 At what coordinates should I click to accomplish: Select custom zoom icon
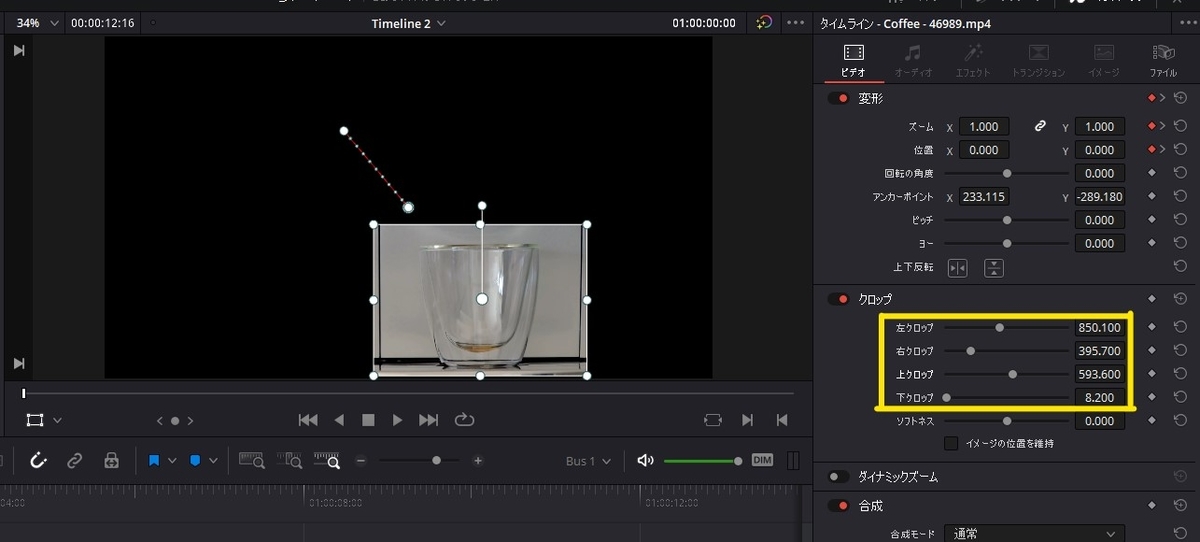click(327, 461)
